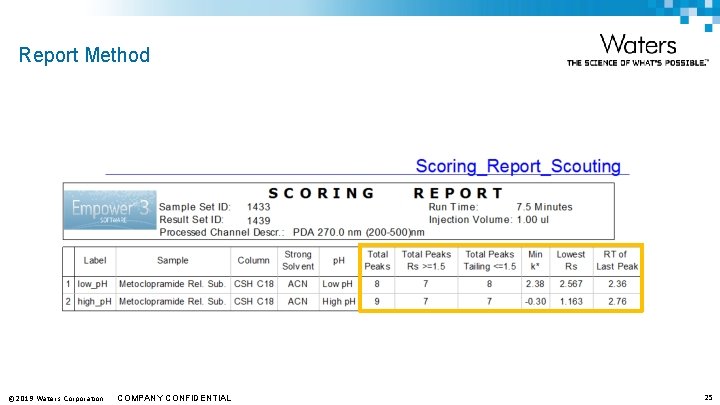Click Min k* value 2.38
Image resolution: width=720 pixels, height=405 pixels.
click(x=535, y=284)
